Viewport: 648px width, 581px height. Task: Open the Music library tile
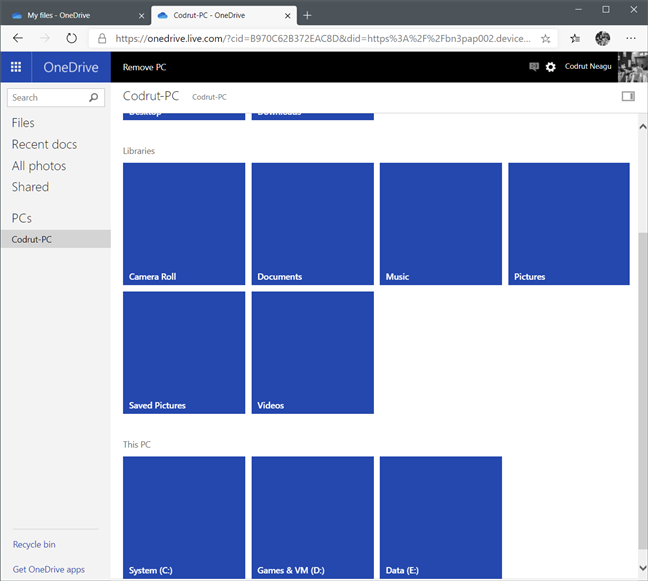click(441, 224)
